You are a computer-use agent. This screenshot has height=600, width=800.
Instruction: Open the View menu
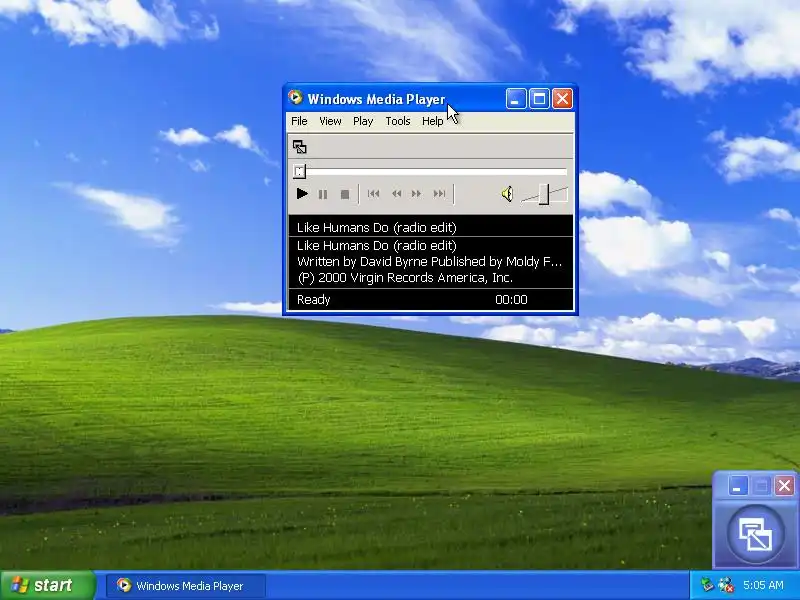[x=330, y=121]
